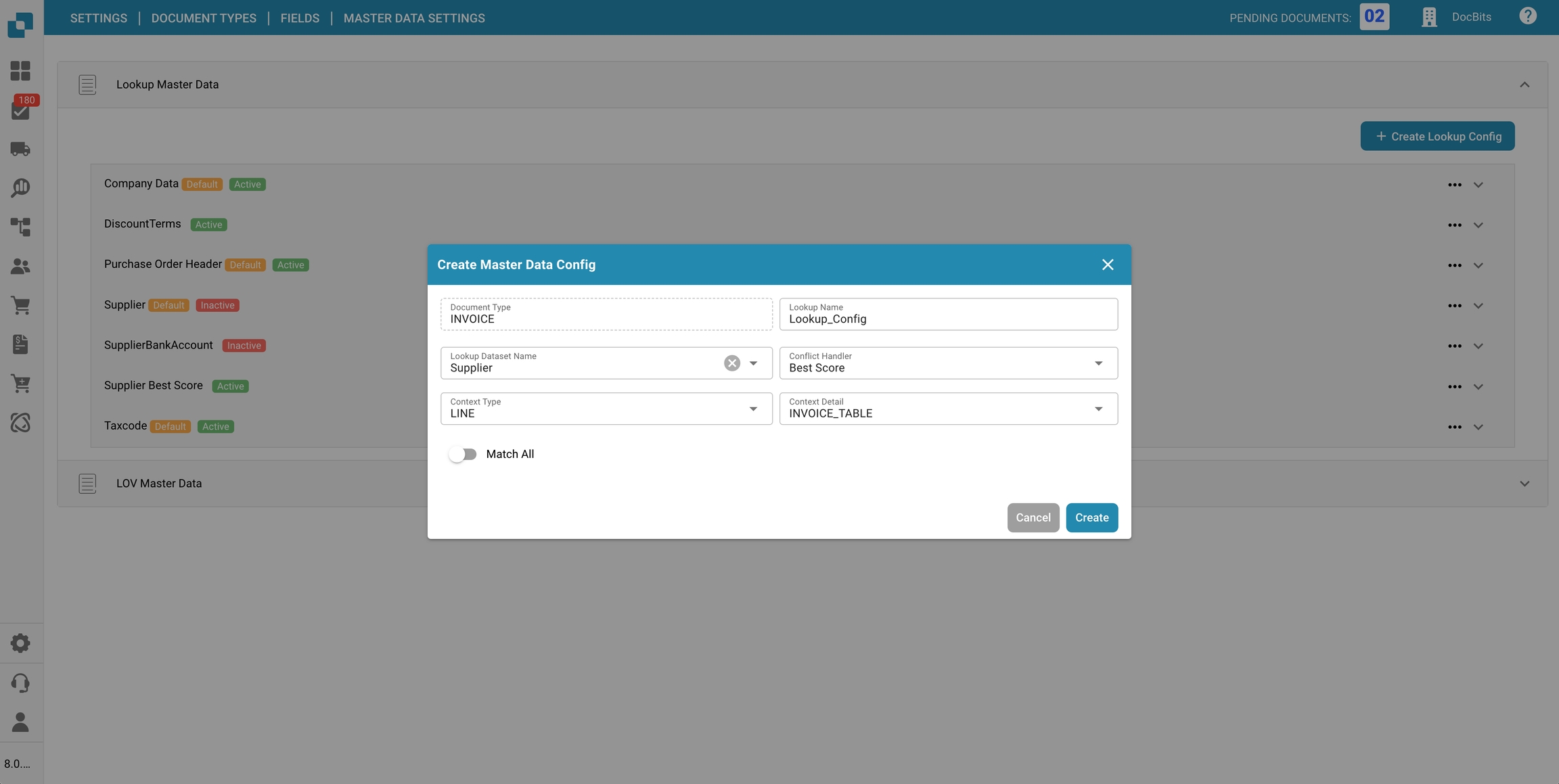
Task: Open the Conflict Handler dropdown
Action: (1098, 363)
